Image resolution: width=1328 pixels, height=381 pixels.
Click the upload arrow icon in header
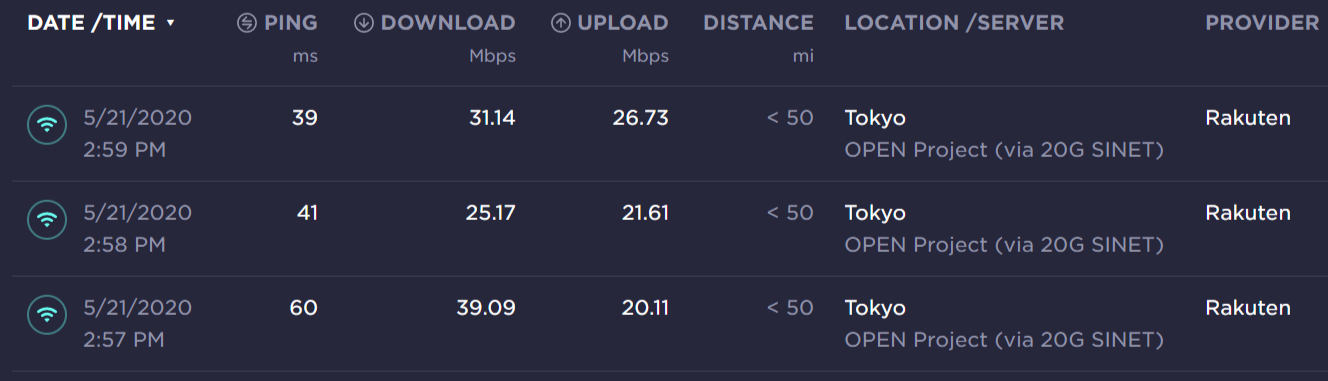tap(561, 23)
